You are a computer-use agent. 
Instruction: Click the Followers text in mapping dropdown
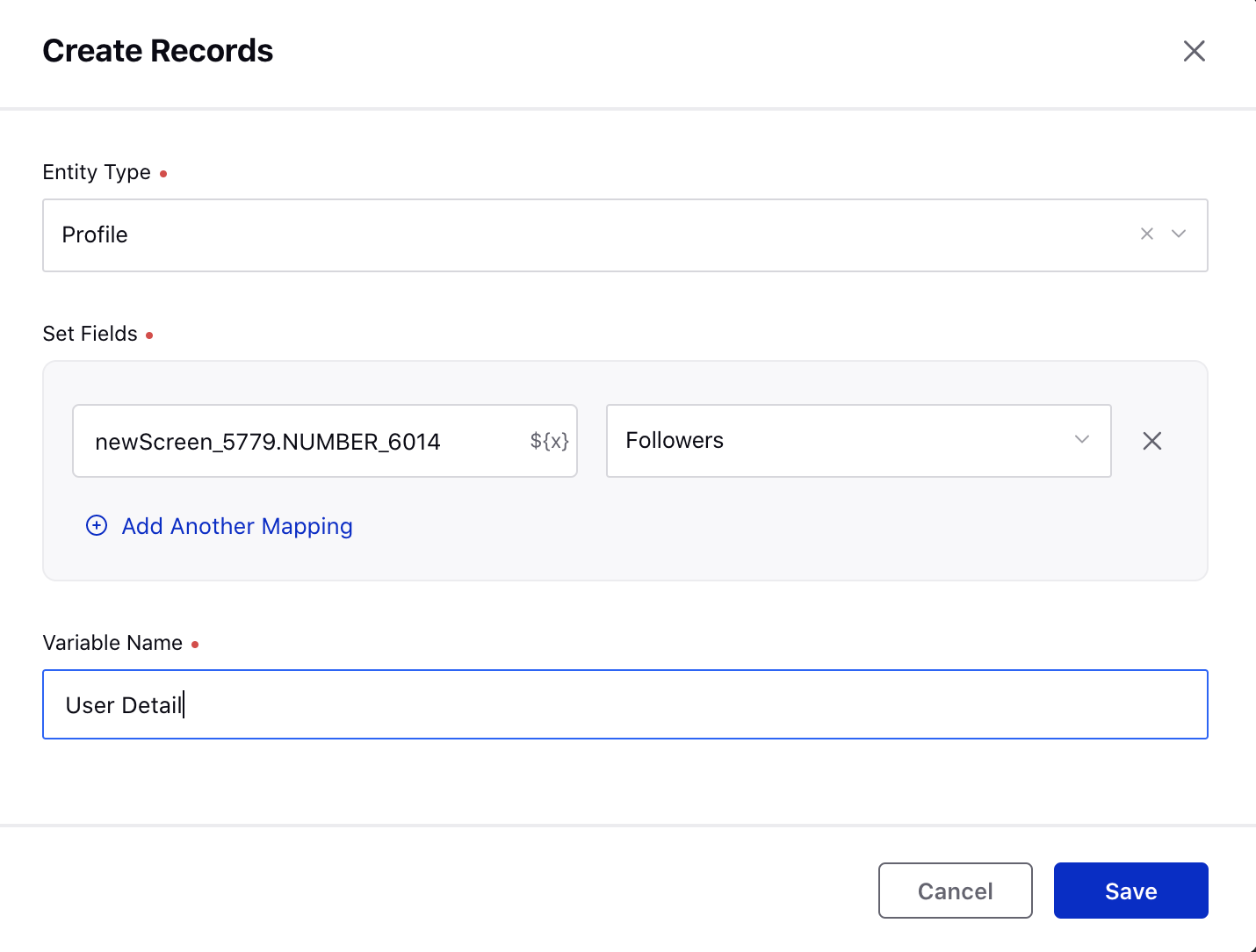click(x=675, y=440)
